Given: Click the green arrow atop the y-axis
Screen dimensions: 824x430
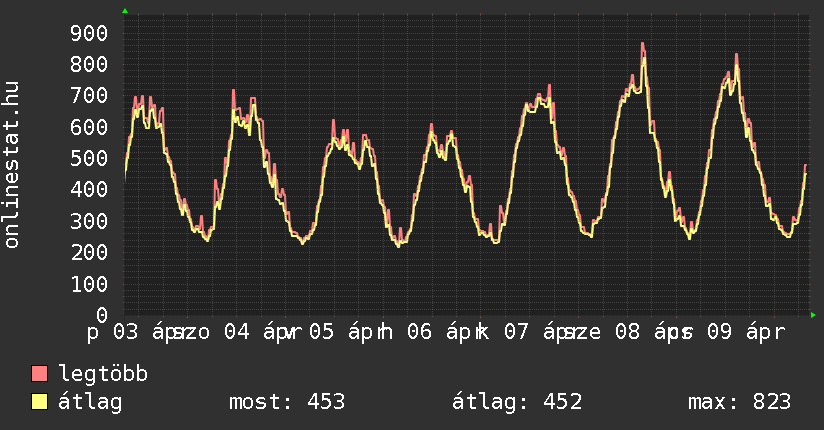Looking at the screenshot, I should [x=125, y=11].
